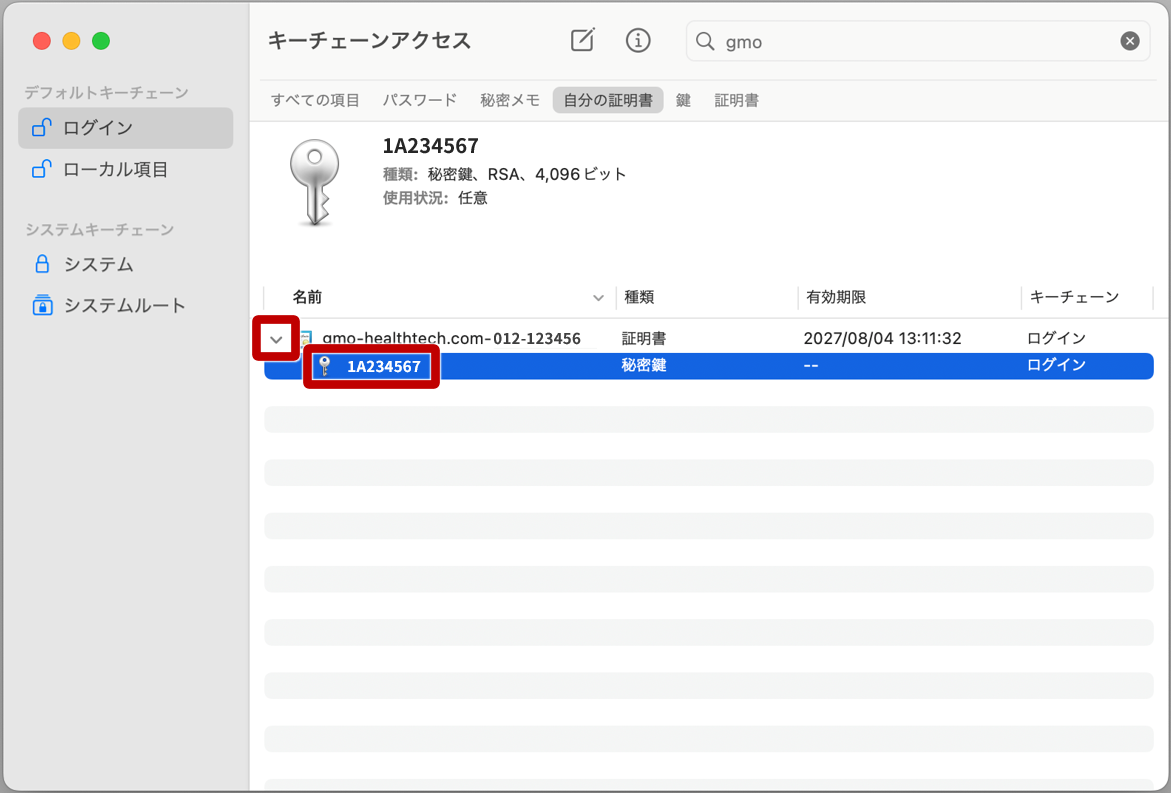Click the 使用状況: 任意 text
This screenshot has width=1171, height=793.
coord(435,198)
